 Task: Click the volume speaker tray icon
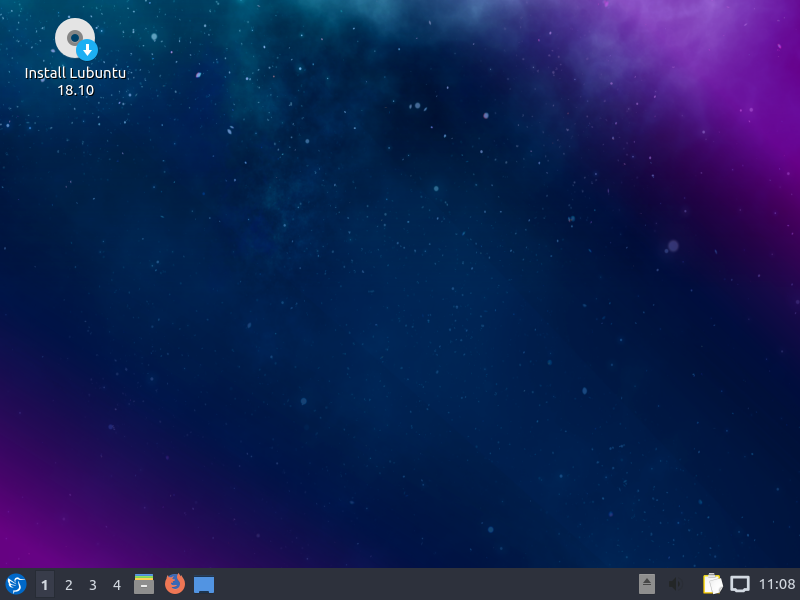tap(676, 584)
